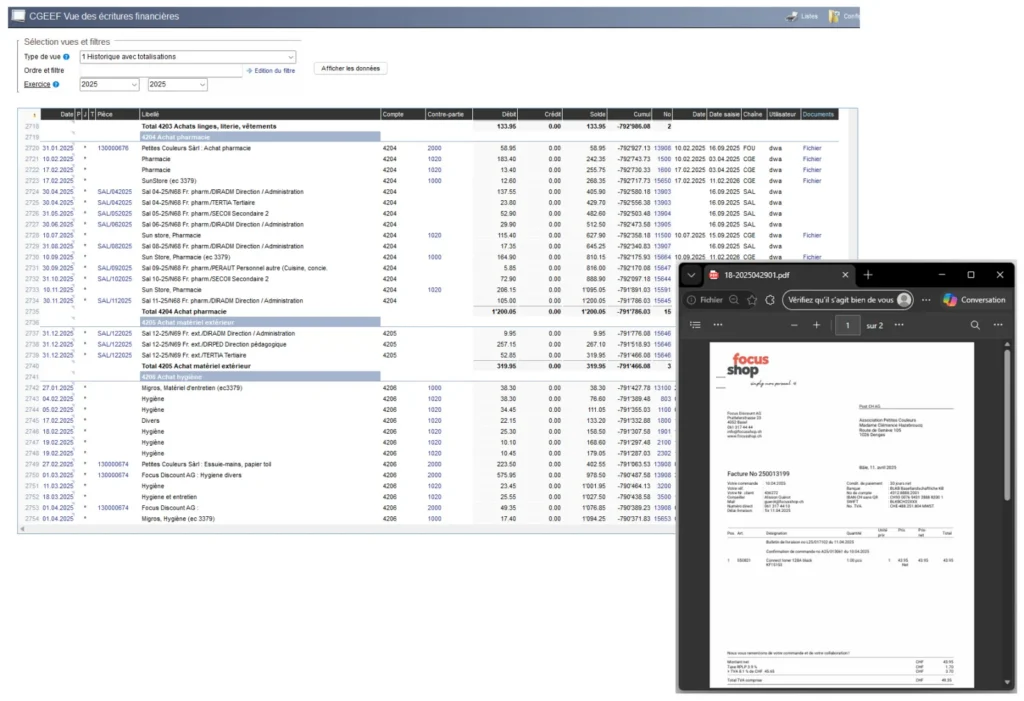The width and height of the screenshot is (1024, 701).
Task: Click the underlined Exercice label link
Action: [37, 84]
